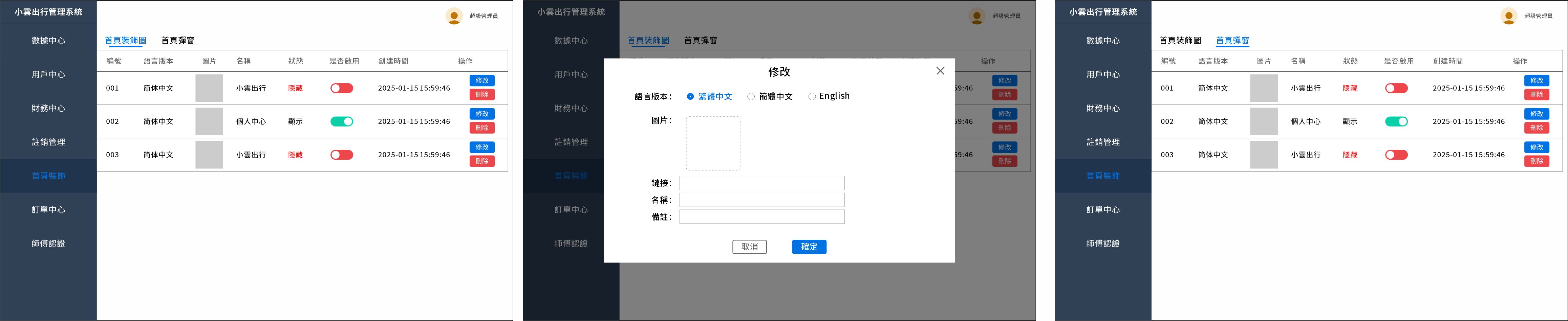Switch to 首頁彈窗 tab in the leftmost screen
This screenshot has width=1568, height=321.
click(x=178, y=41)
